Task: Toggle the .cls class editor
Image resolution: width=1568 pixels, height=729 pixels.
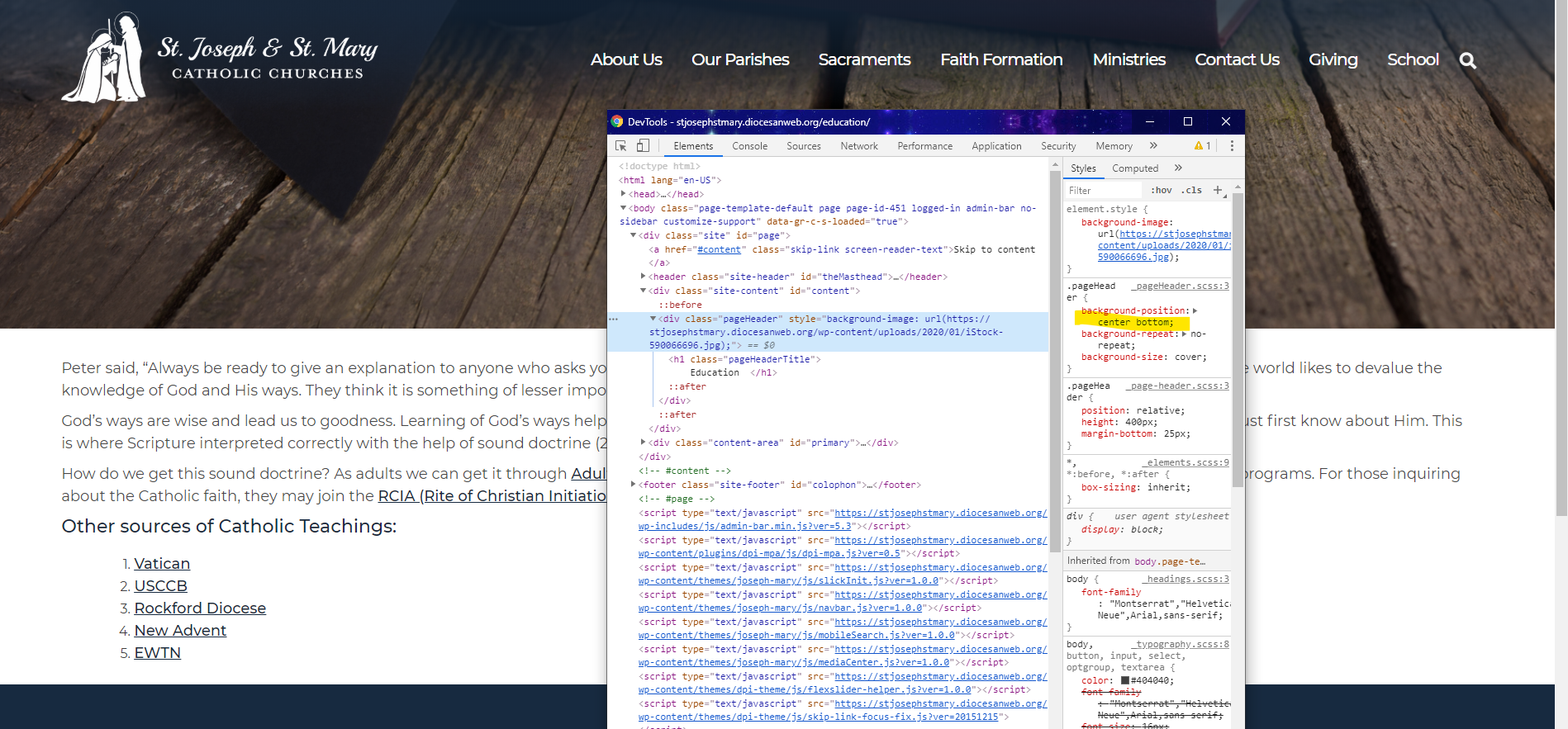Action: pyautogui.click(x=1191, y=191)
